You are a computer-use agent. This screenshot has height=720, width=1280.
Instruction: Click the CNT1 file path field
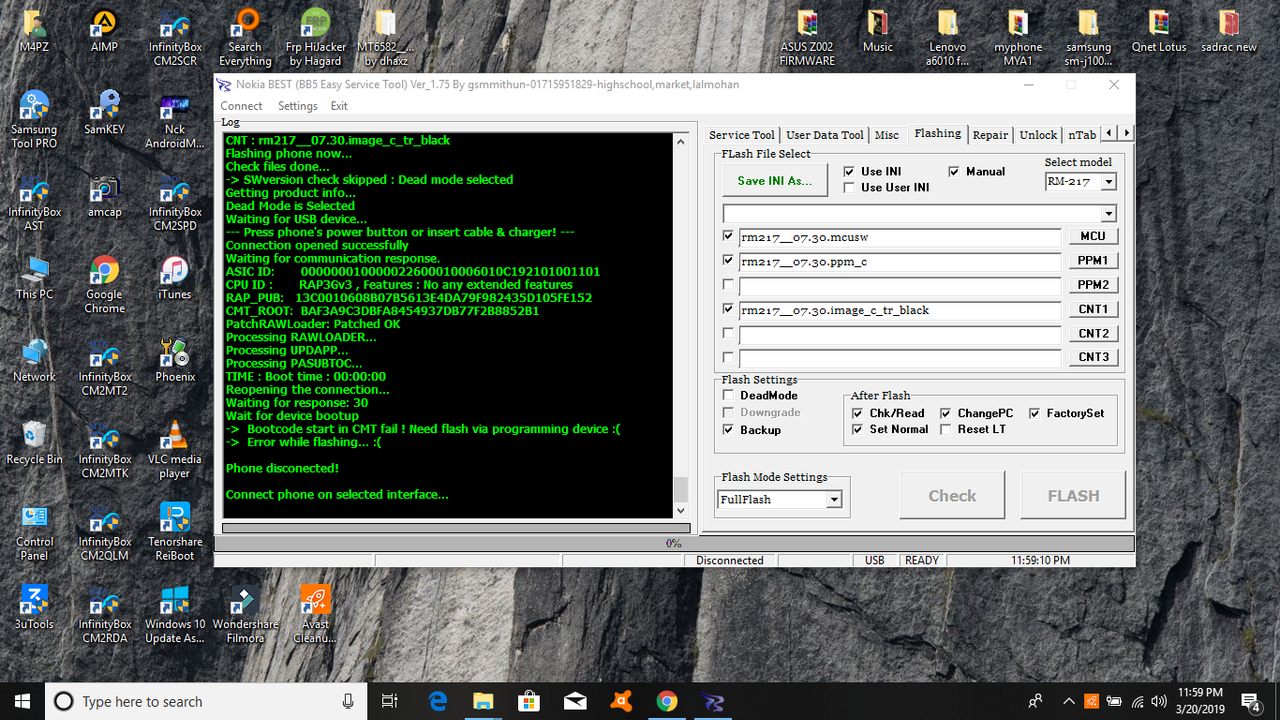[x=900, y=310]
